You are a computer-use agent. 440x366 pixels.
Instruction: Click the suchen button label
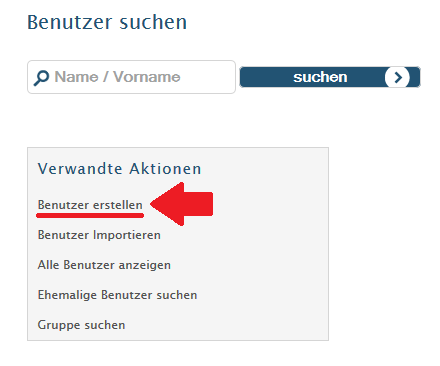[x=320, y=77]
